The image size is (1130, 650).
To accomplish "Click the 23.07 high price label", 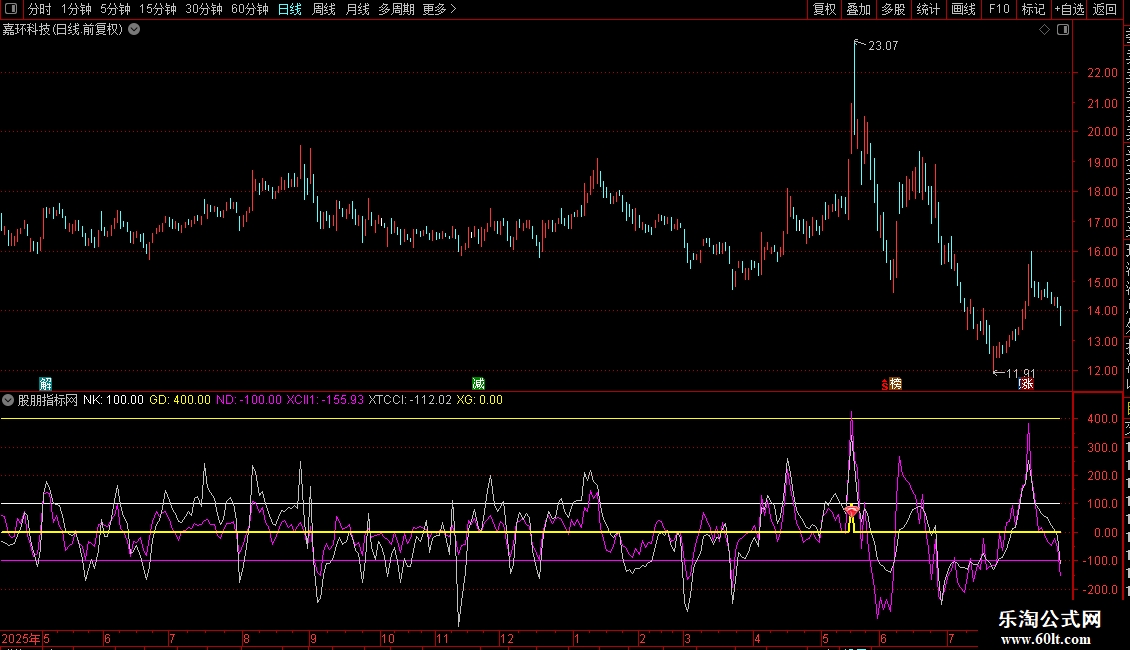I will pos(883,45).
